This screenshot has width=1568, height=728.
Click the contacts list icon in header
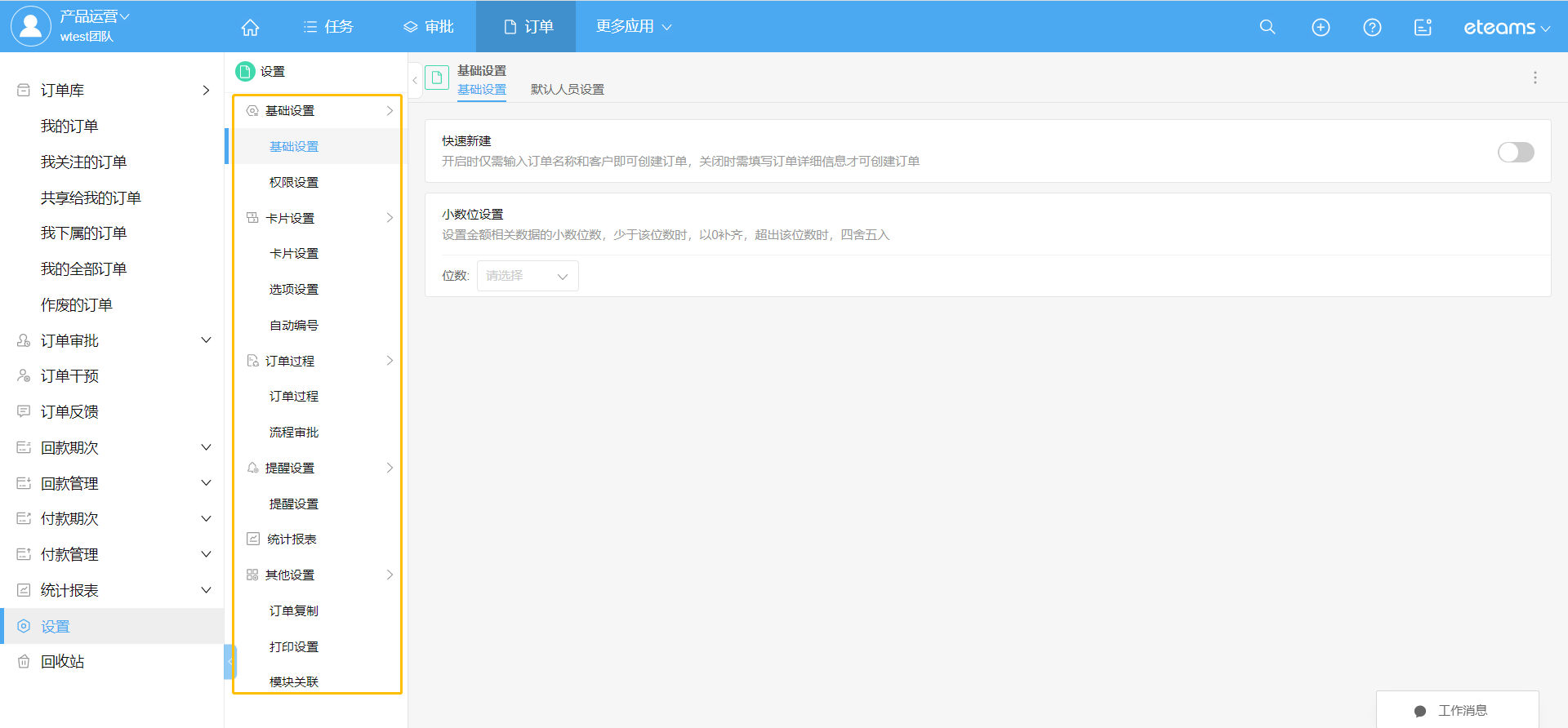[1423, 27]
